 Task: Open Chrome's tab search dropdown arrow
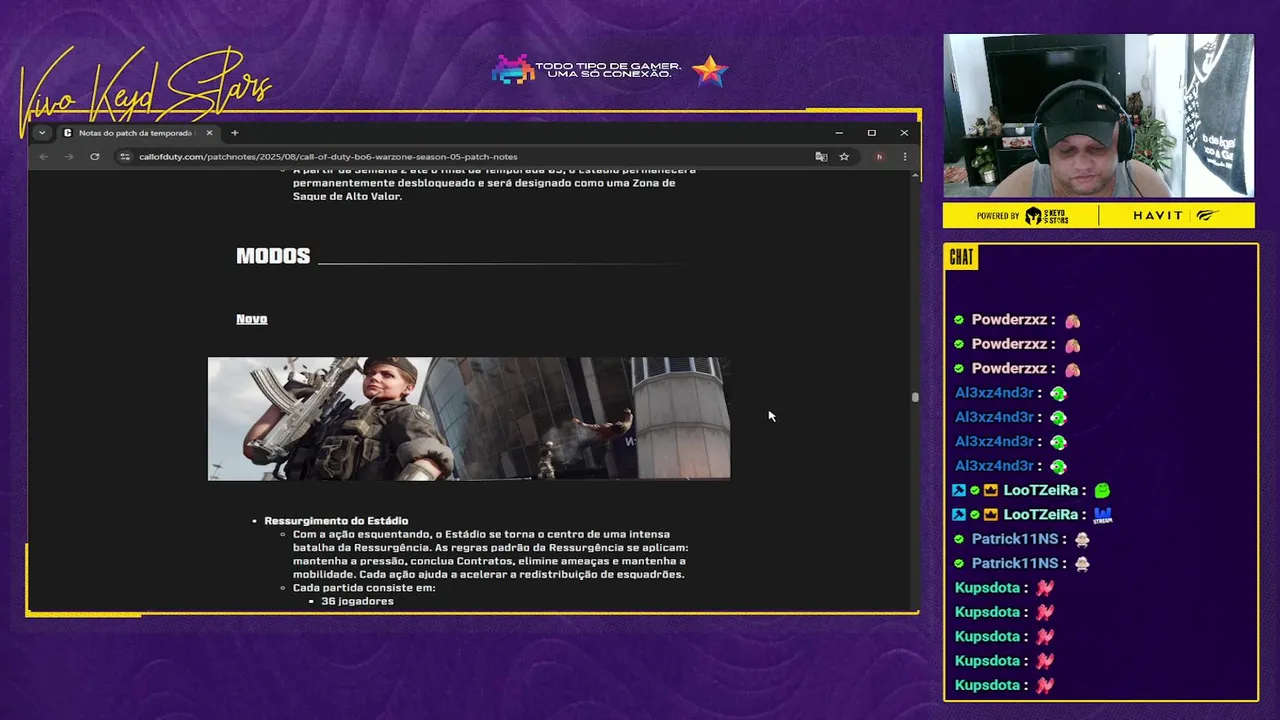(41, 133)
